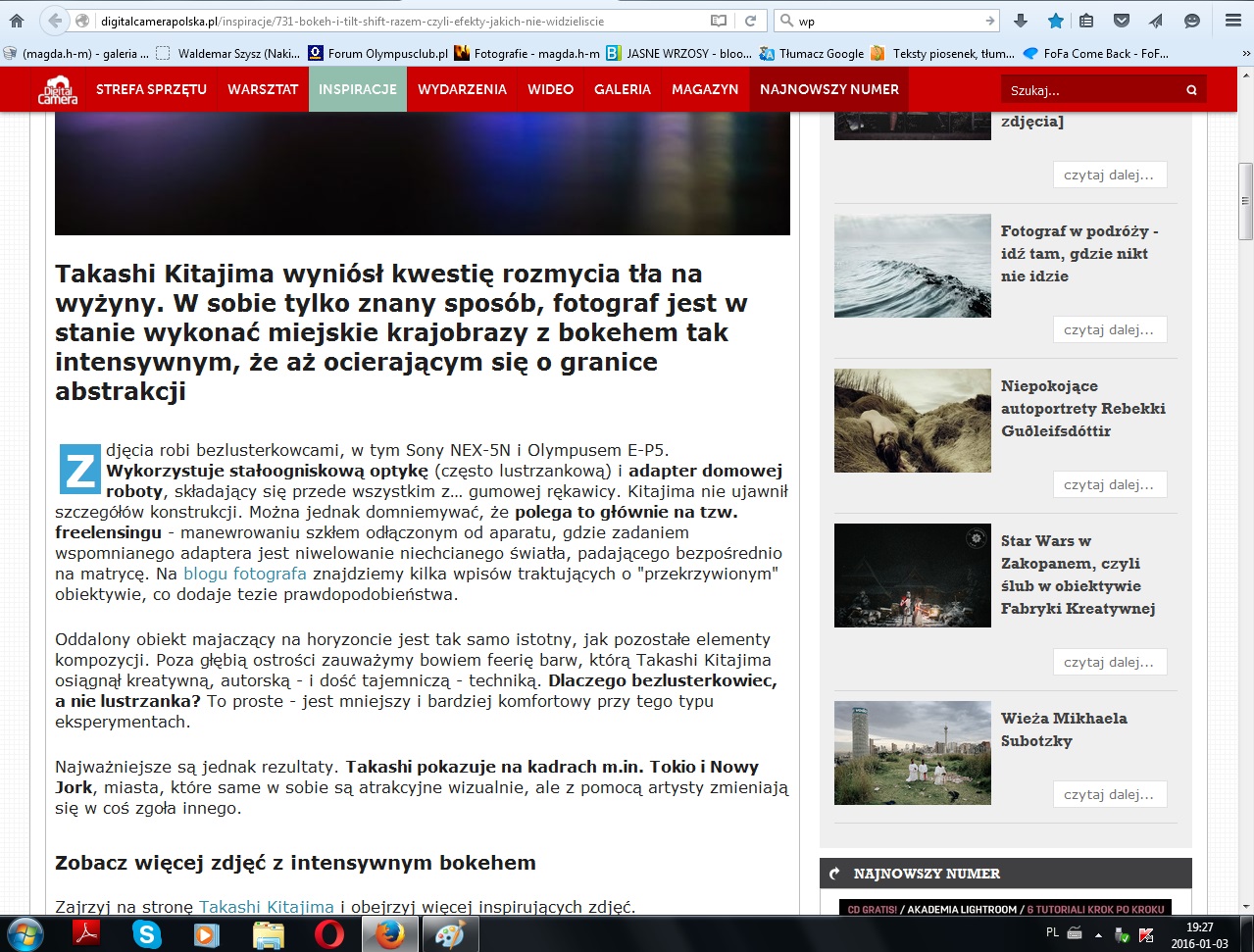This screenshot has width=1254, height=952.
Task: Click the paper-plane share icon
Action: [1156, 21]
